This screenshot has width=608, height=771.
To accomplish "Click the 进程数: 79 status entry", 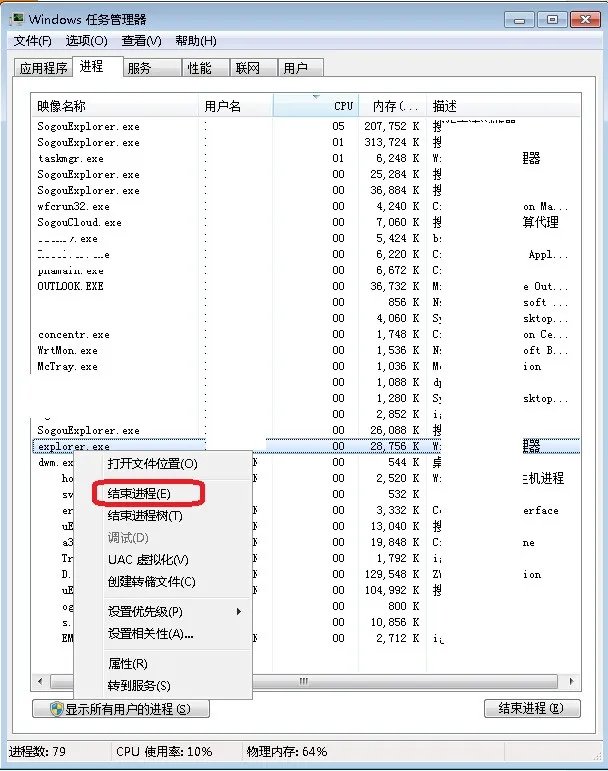I will 37,751.
